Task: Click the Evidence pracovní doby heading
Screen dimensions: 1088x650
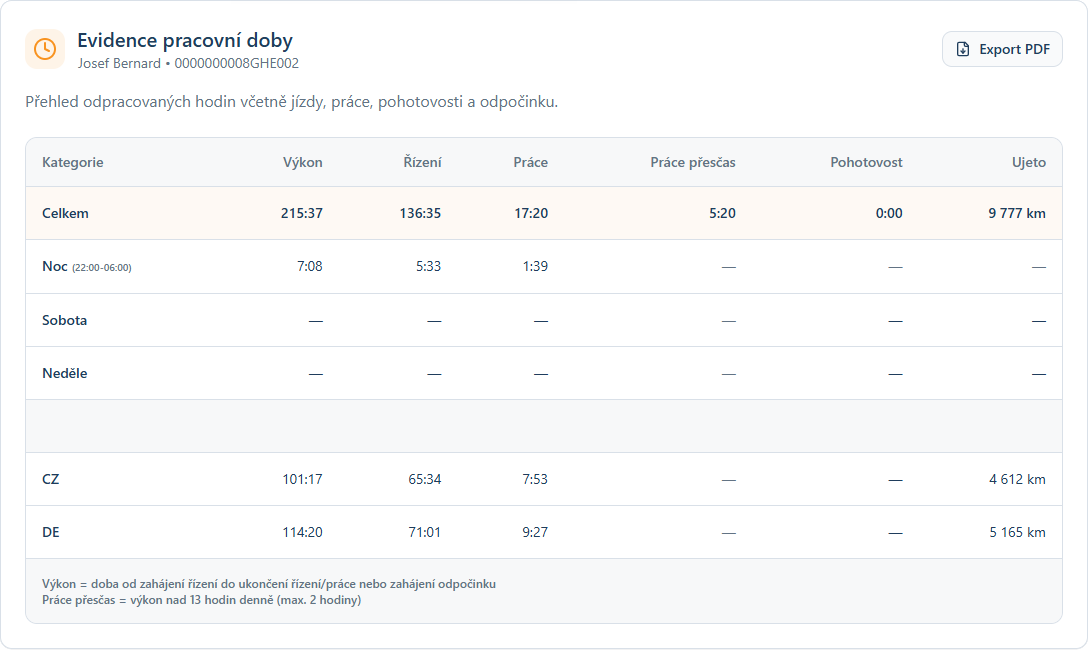Action: coord(185,41)
